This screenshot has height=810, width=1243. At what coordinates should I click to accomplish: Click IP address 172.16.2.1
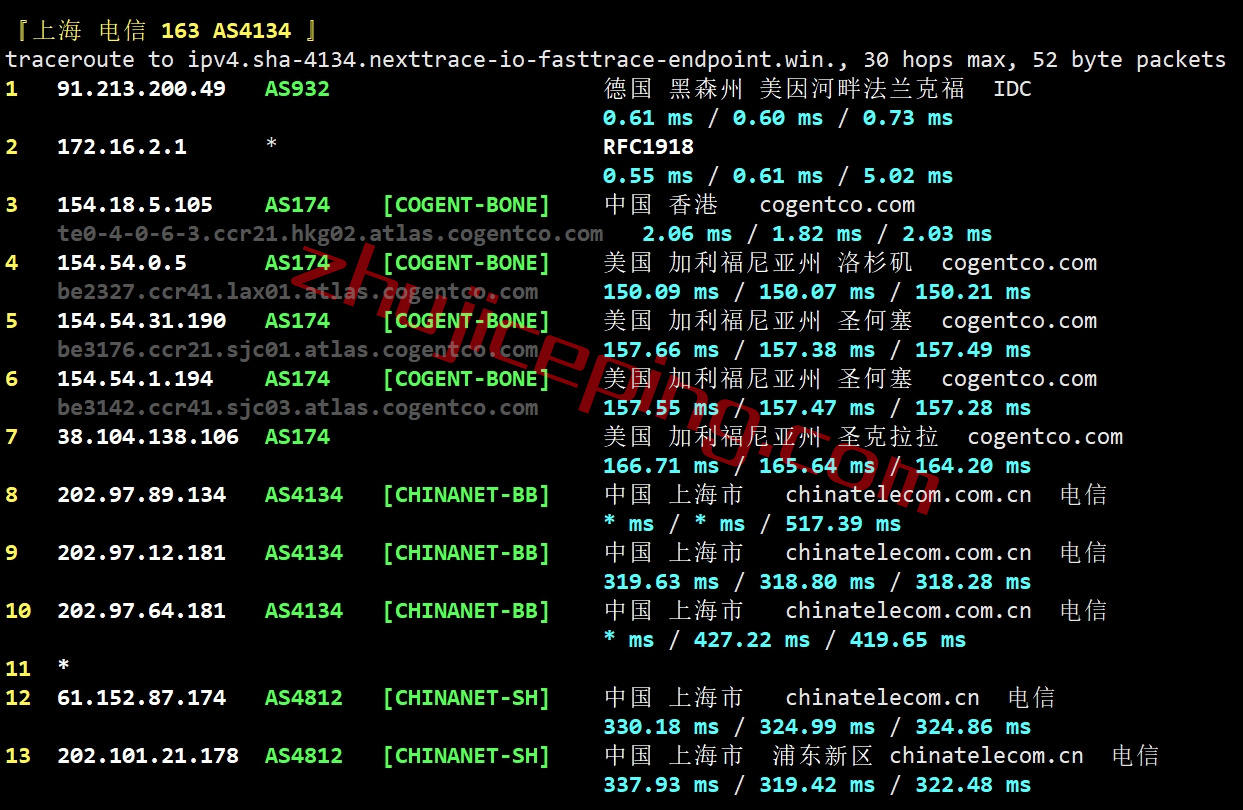122,147
